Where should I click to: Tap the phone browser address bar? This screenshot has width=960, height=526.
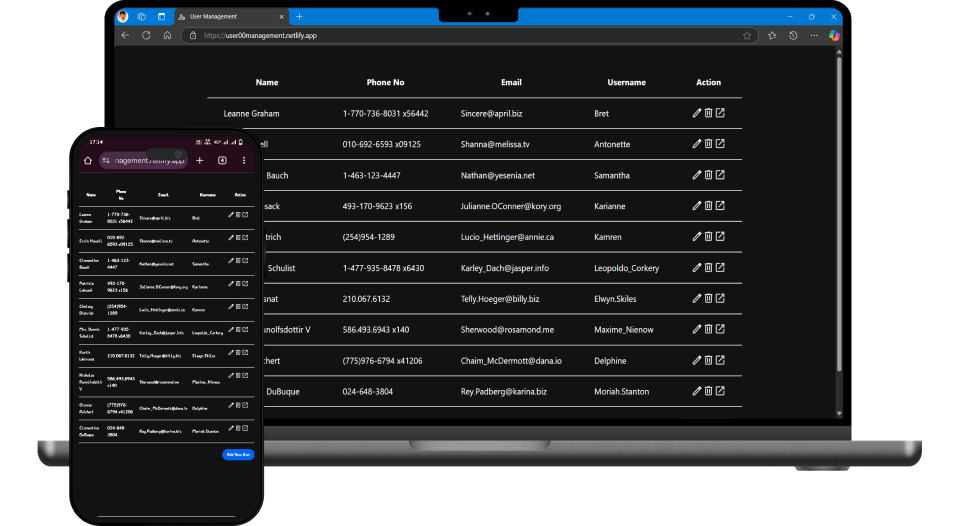[143, 160]
